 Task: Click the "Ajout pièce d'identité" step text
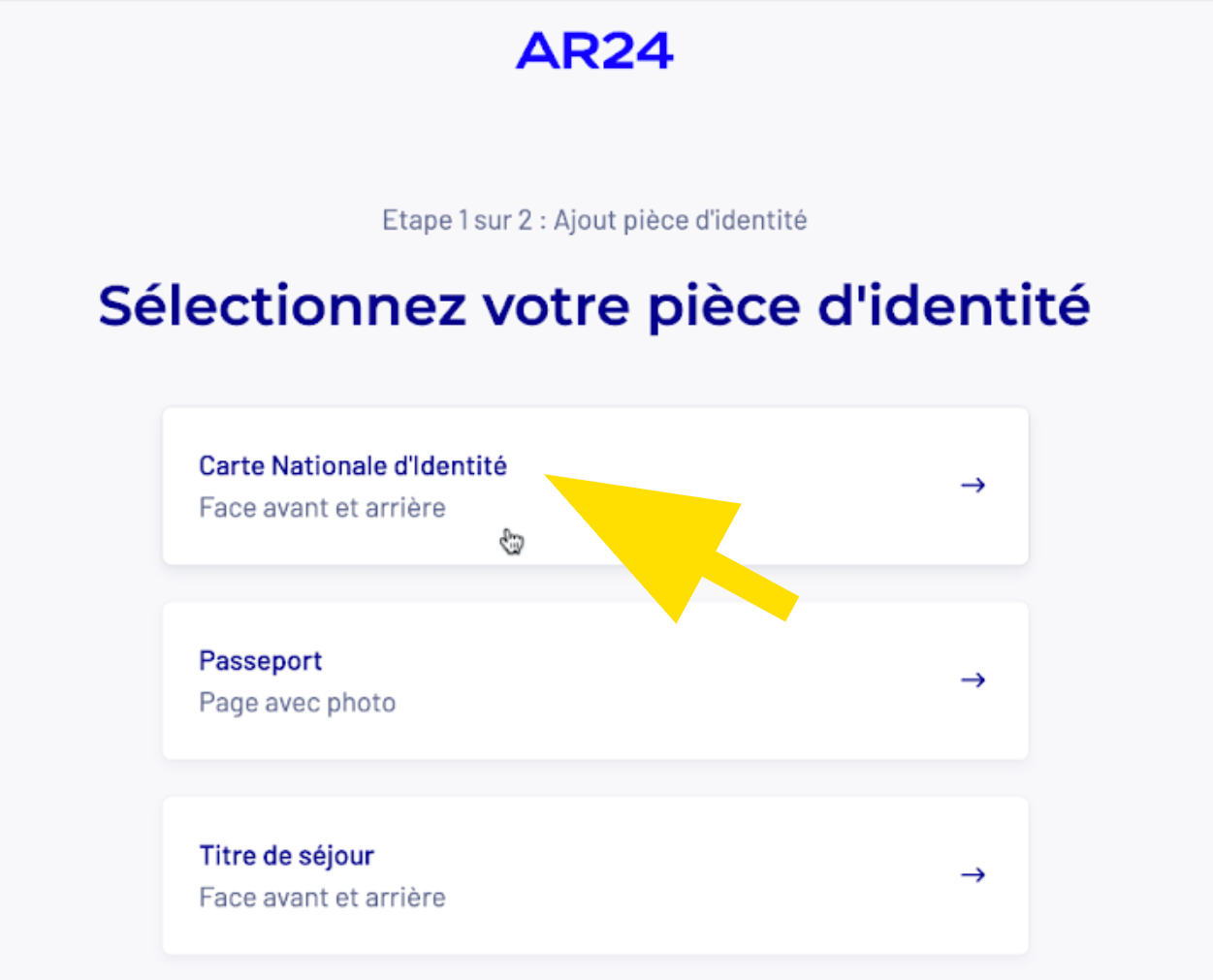click(x=680, y=221)
